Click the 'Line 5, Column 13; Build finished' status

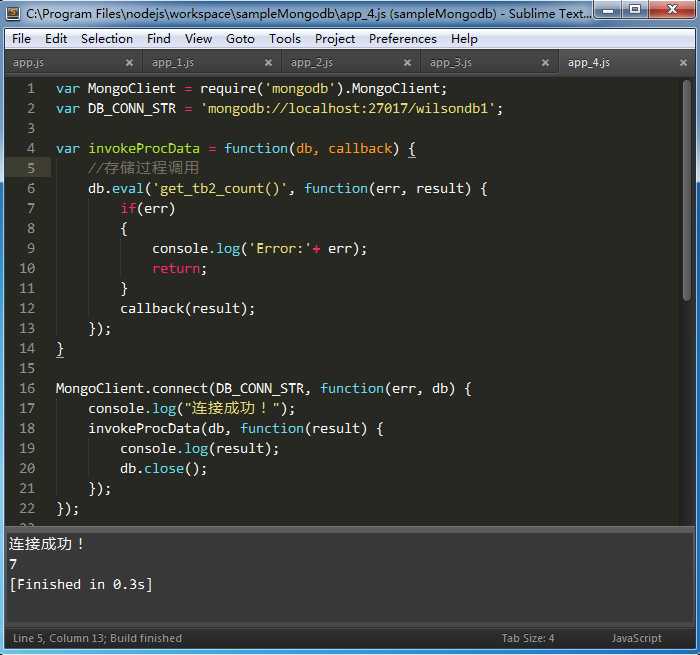[97, 638]
